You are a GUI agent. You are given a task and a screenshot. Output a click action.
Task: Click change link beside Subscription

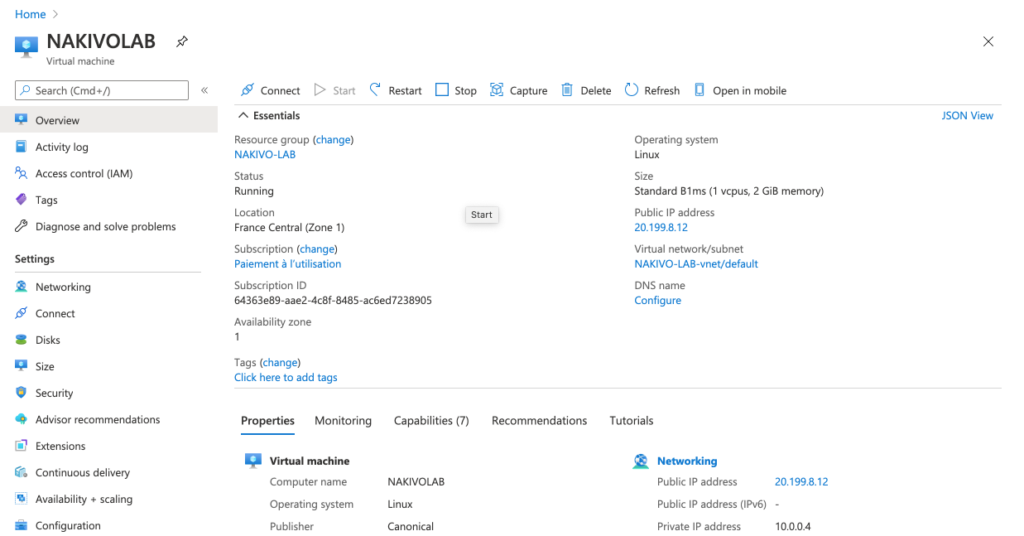click(x=317, y=249)
